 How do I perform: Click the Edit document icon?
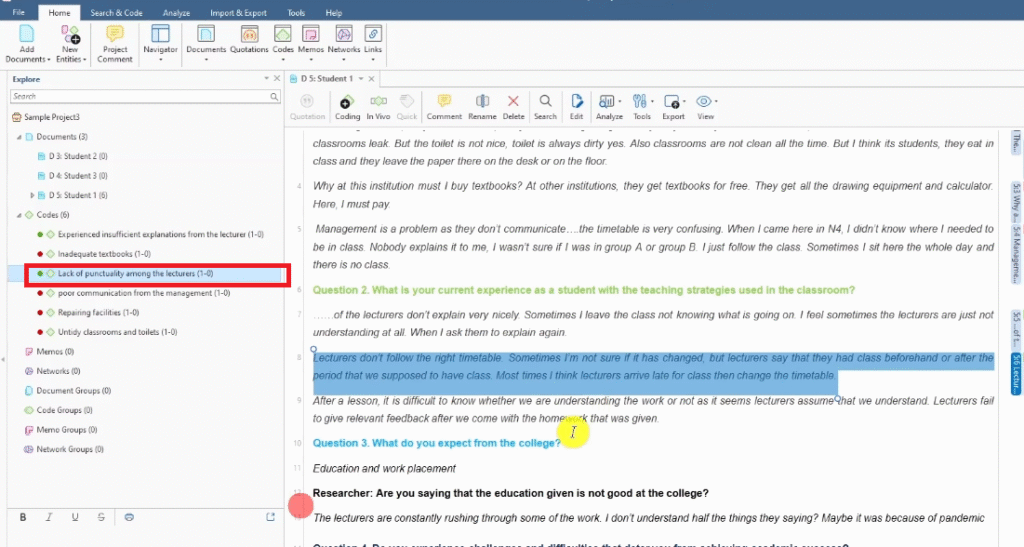pos(576,106)
